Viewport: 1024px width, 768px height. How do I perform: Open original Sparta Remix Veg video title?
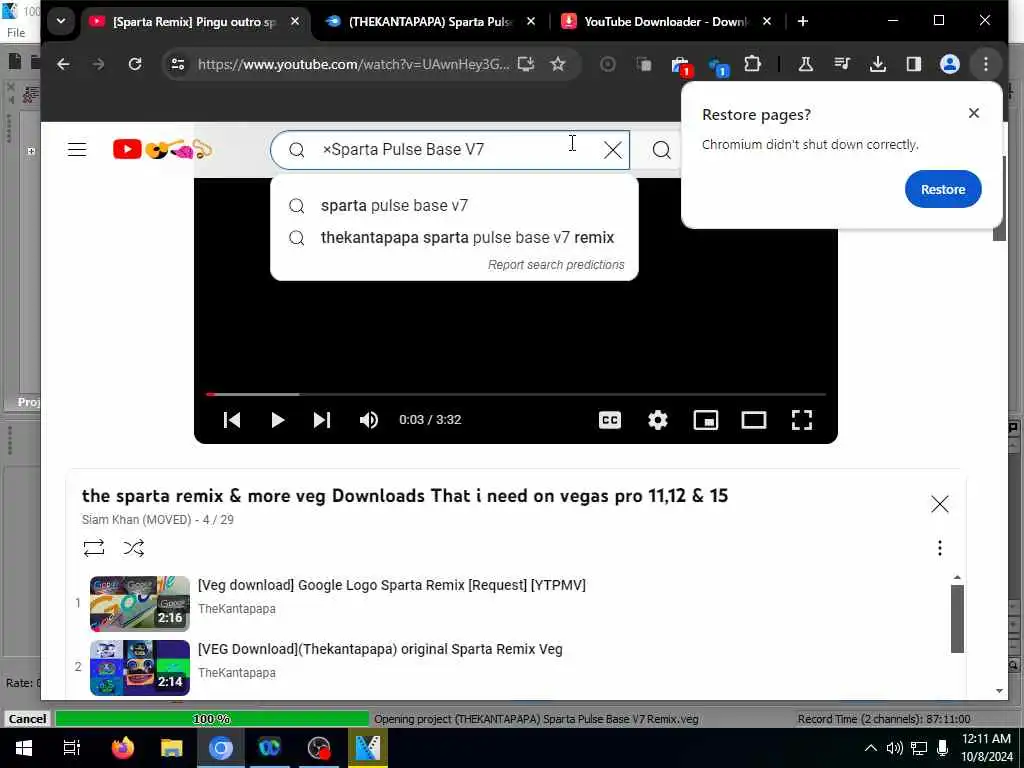[x=380, y=649]
